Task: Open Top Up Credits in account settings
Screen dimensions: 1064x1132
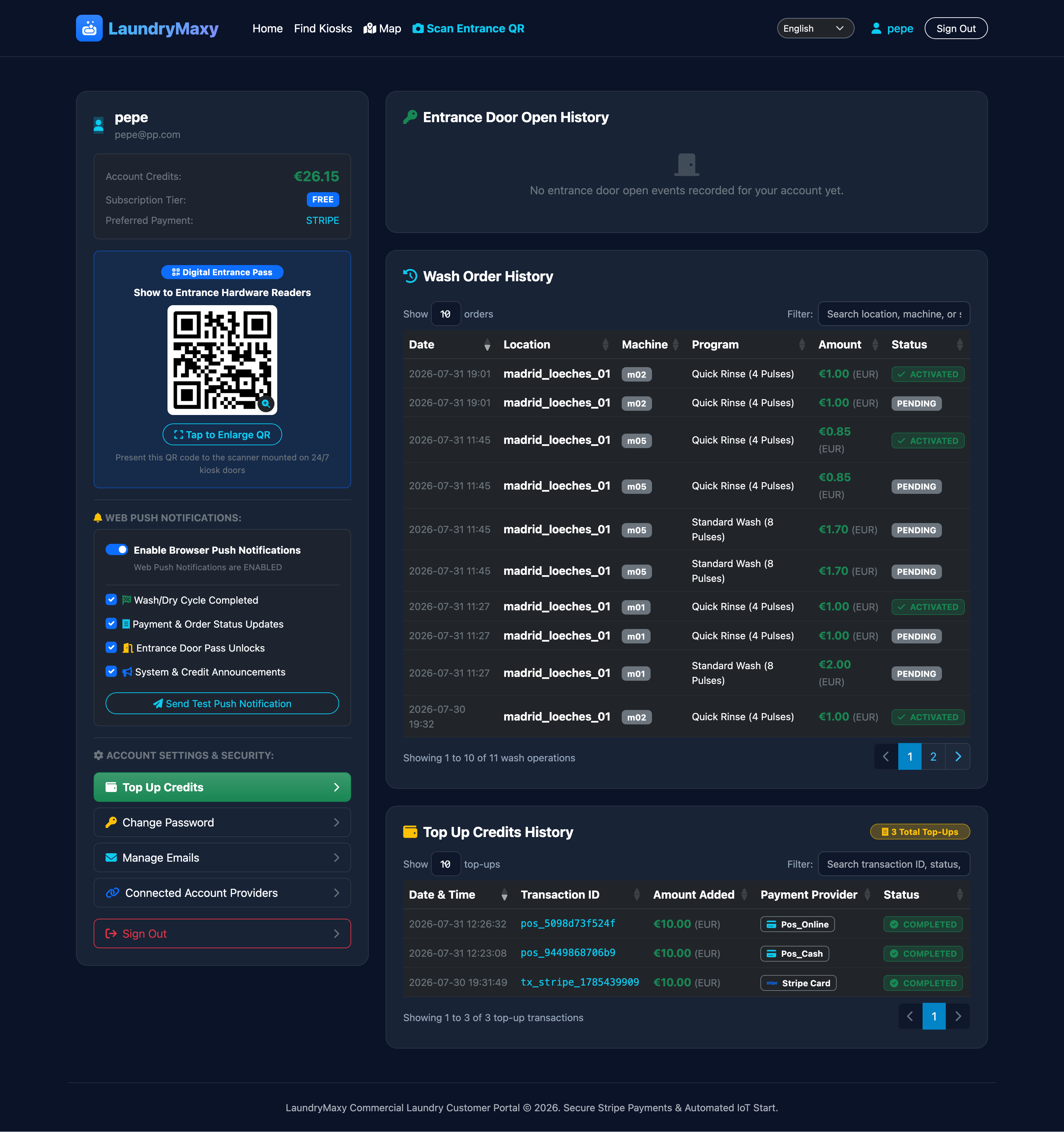Action: coord(222,787)
